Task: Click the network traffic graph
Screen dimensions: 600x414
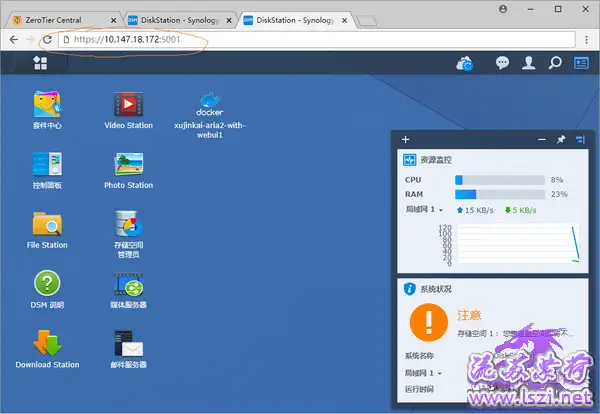Action: [x=519, y=244]
